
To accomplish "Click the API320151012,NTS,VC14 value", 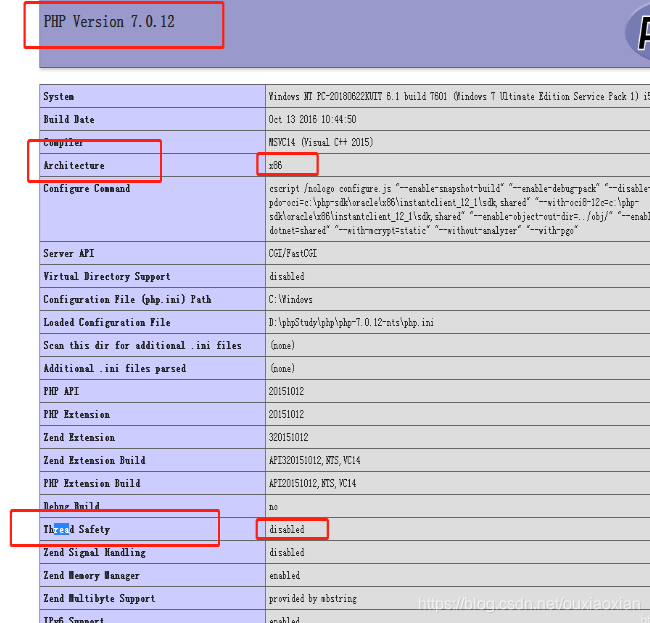I will (314, 461).
